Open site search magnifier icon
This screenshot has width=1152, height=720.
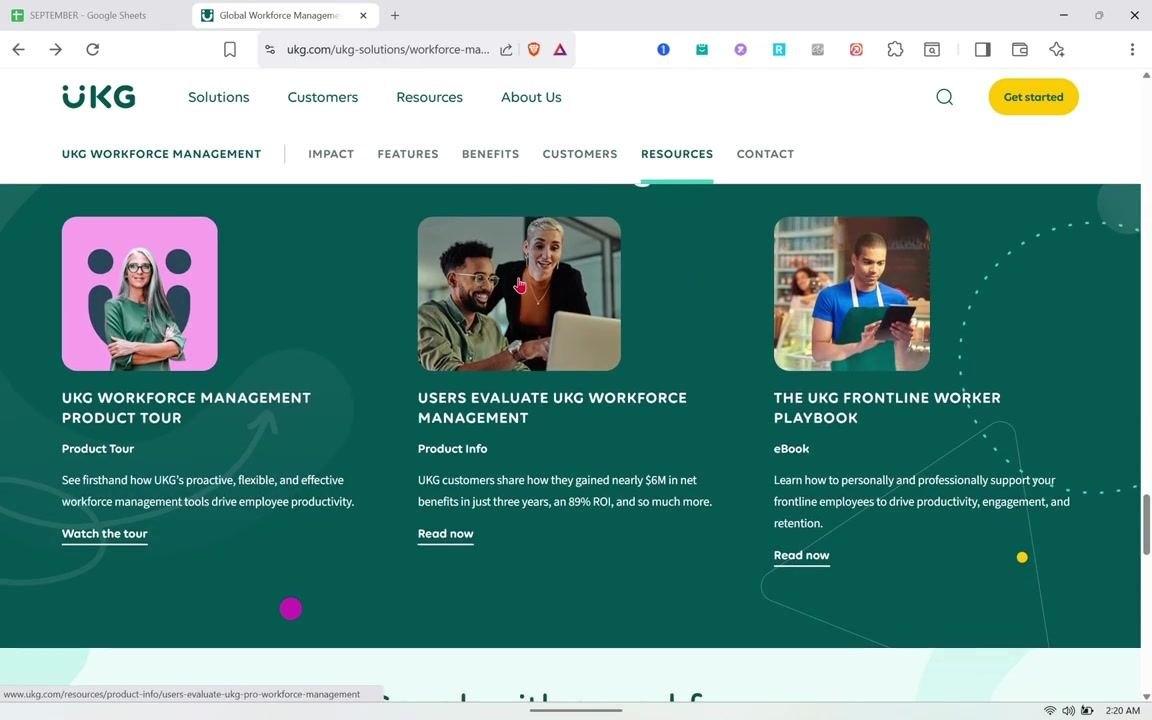tap(945, 96)
